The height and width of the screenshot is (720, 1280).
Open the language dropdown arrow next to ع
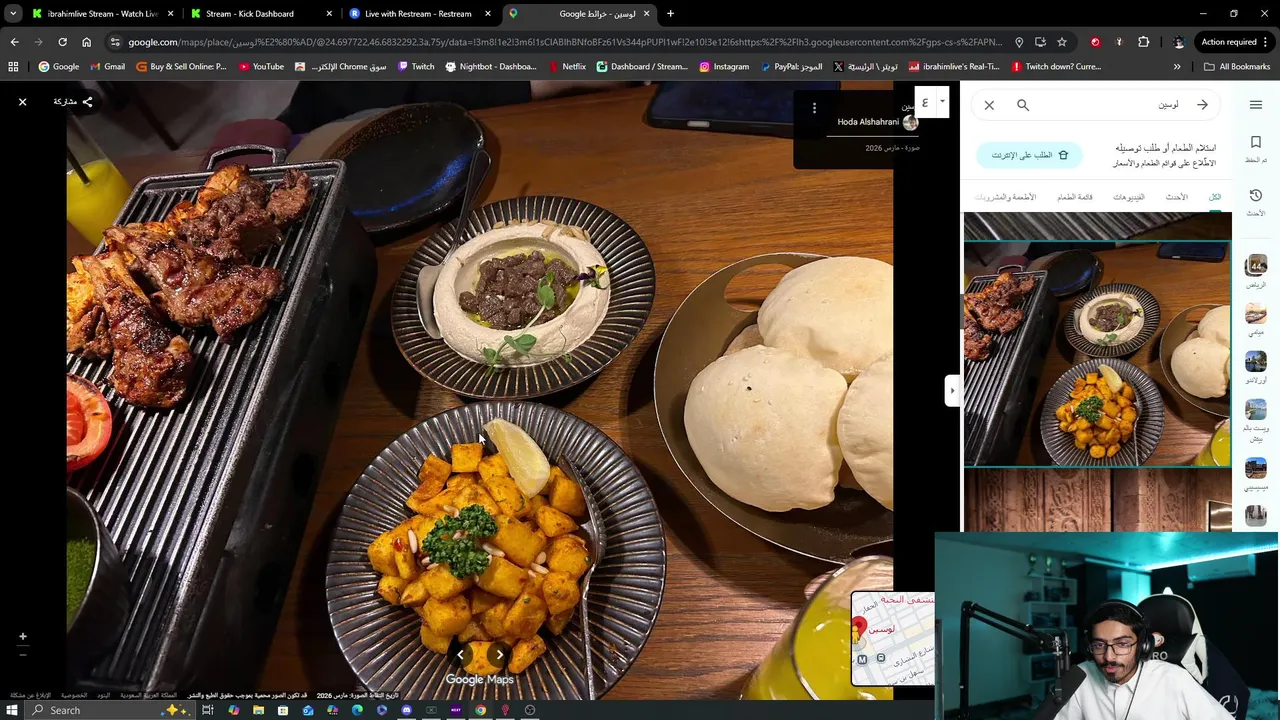[x=941, y=101]
